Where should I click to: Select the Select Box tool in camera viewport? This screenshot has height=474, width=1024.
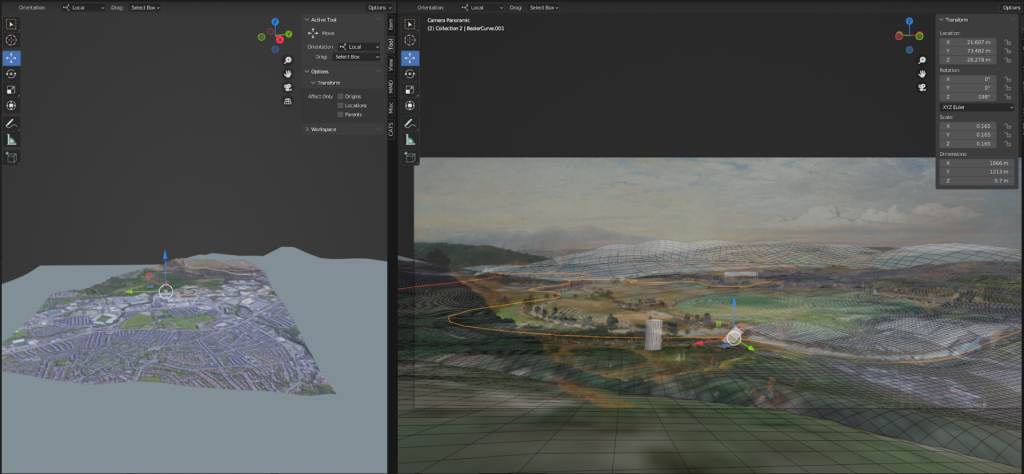click(410, 25)
